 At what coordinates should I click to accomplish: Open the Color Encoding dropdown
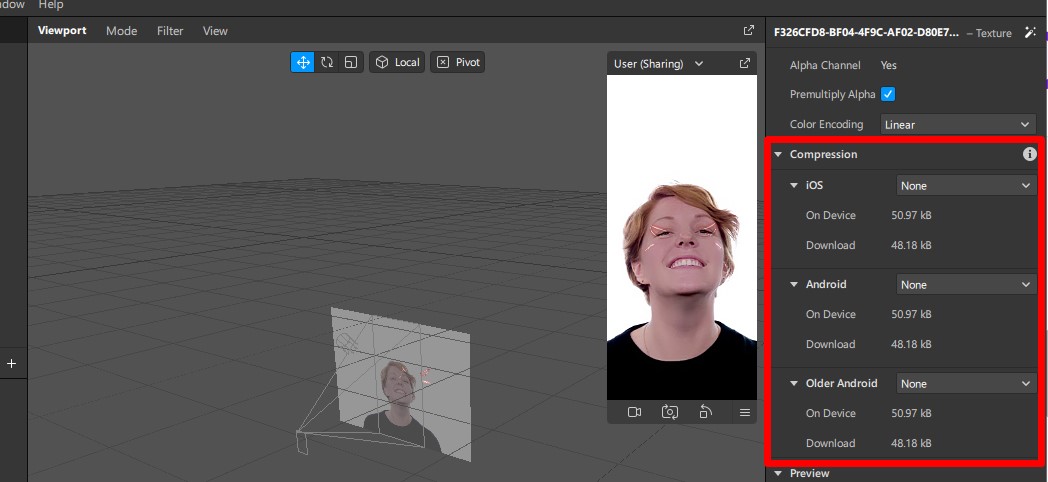coord(958,124)
